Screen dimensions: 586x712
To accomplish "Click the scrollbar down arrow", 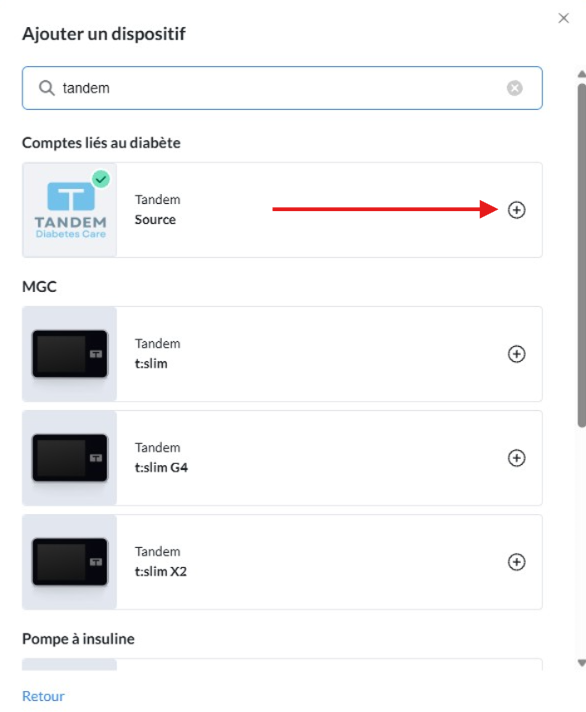I will (x=581, y=663).
